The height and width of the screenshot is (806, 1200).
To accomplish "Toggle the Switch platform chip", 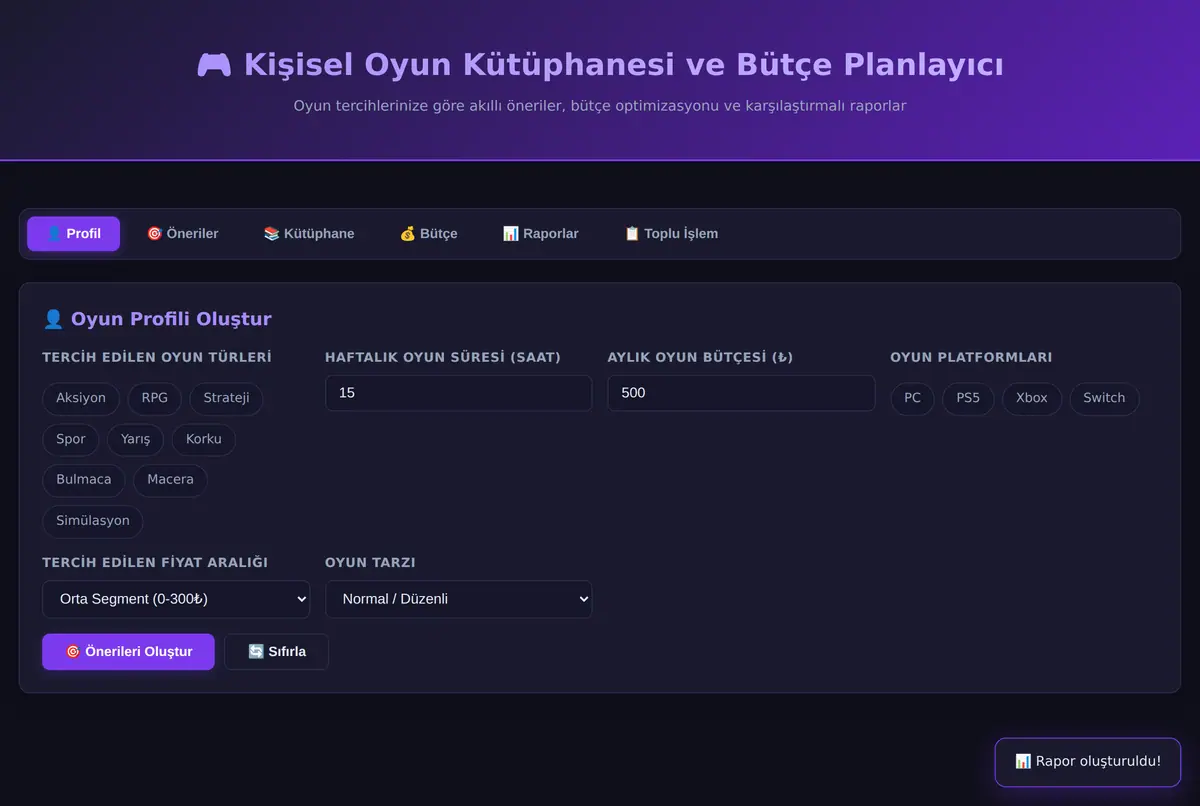I will (1104, 398).
